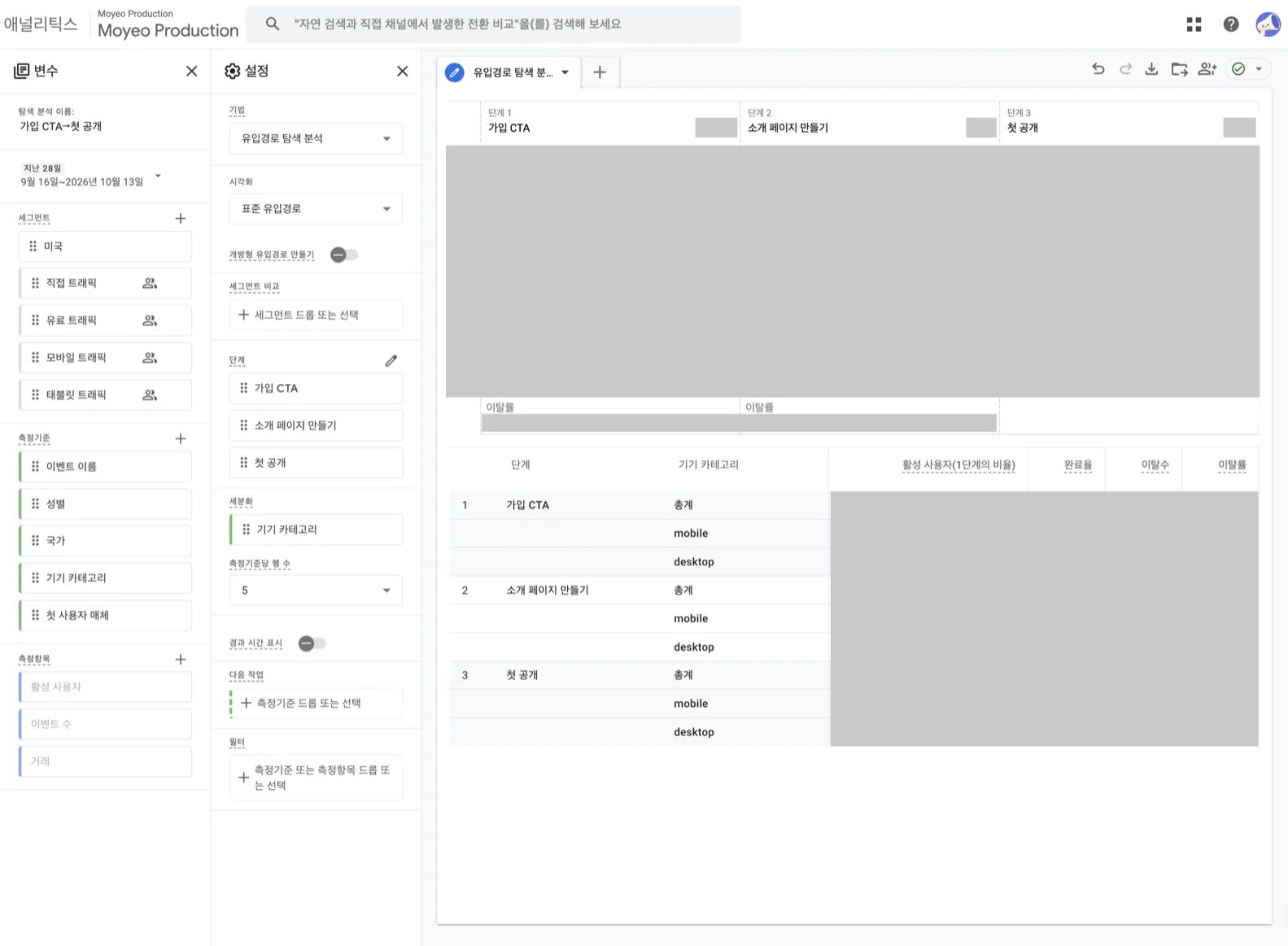Sort by 이탈수 column header

coord(1155,465)
